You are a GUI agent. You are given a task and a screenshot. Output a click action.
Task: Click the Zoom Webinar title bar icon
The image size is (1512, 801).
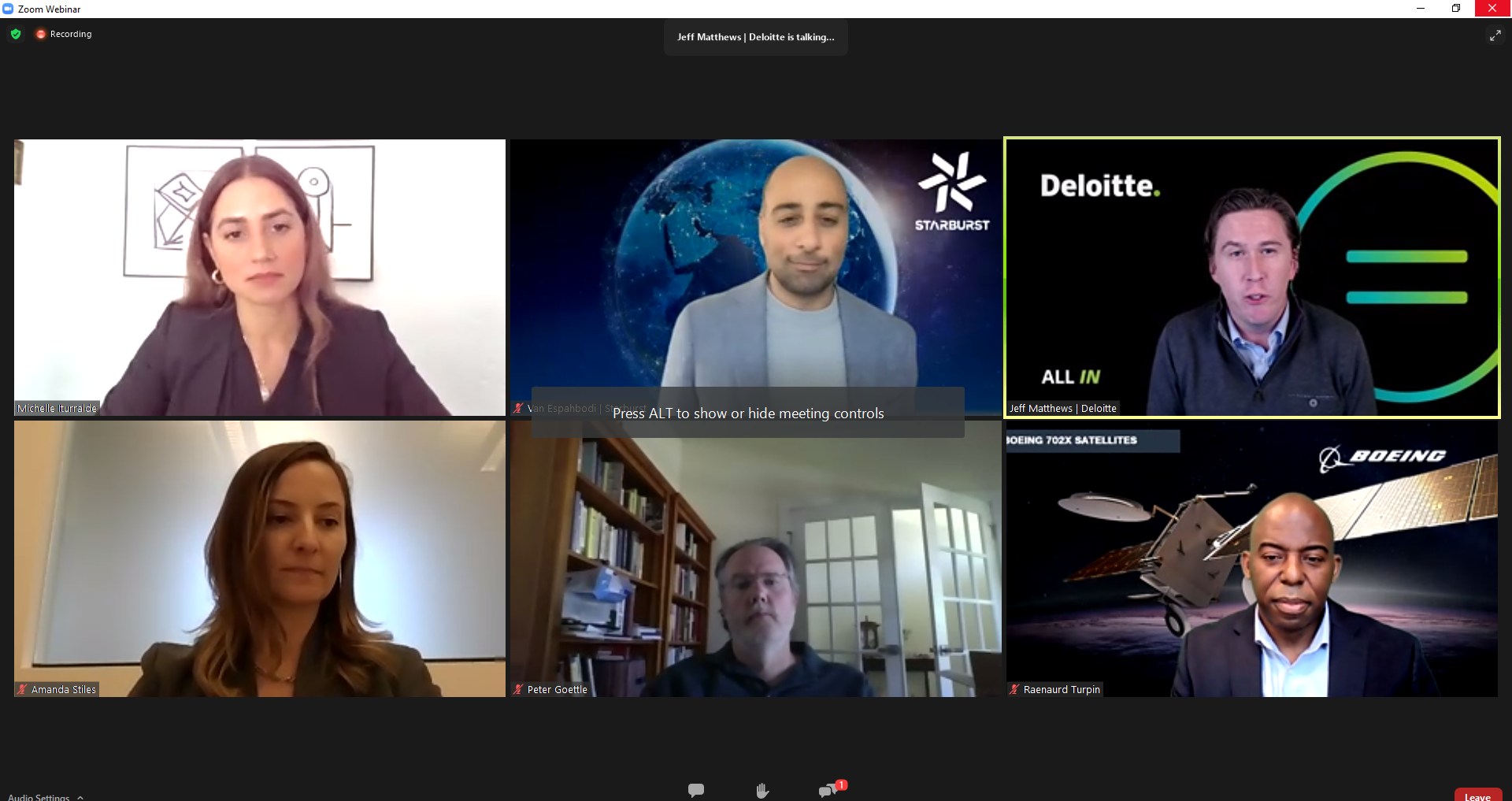(8, 9)
